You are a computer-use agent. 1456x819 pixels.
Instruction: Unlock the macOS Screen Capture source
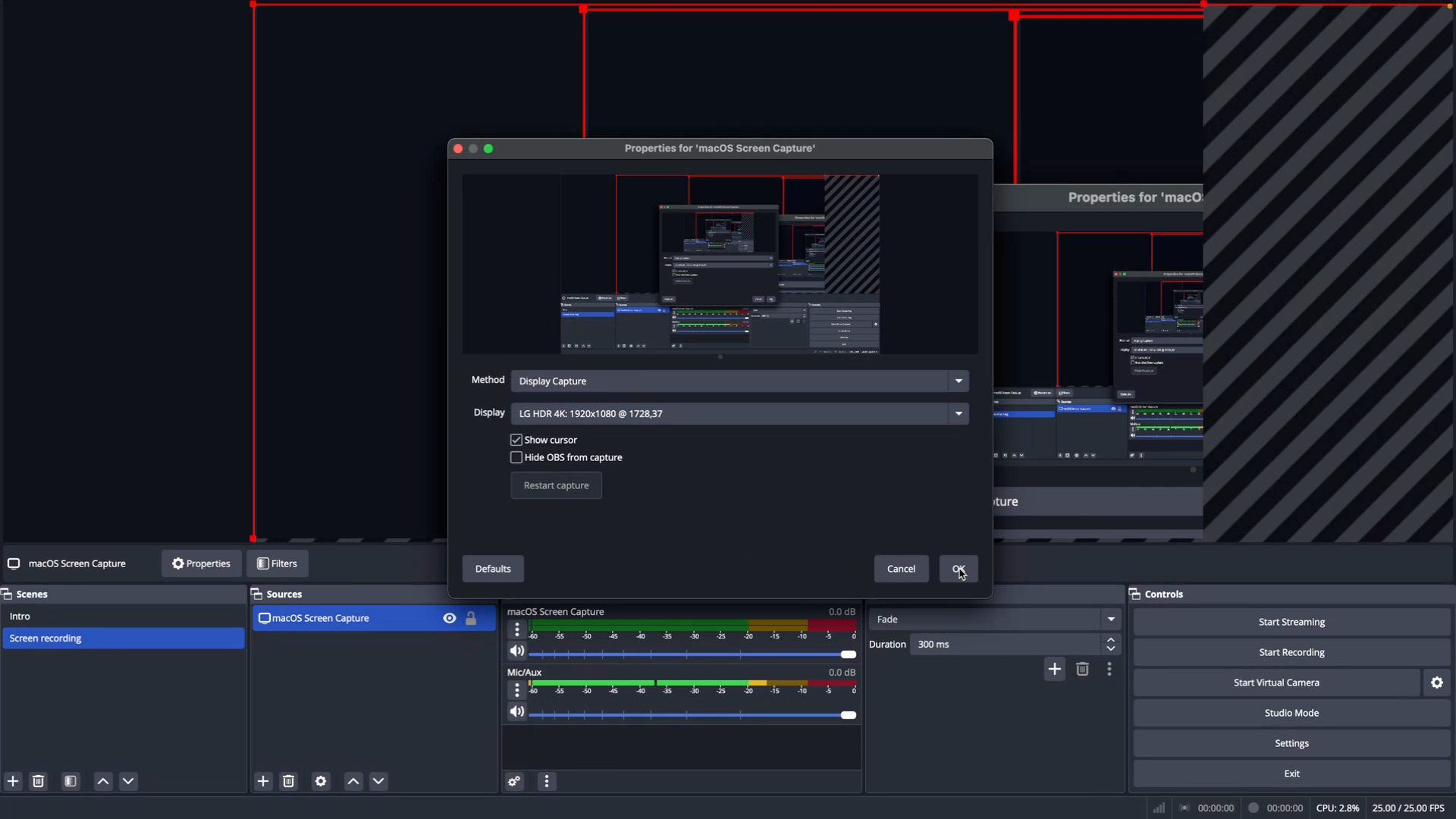[x=471, y=619]
